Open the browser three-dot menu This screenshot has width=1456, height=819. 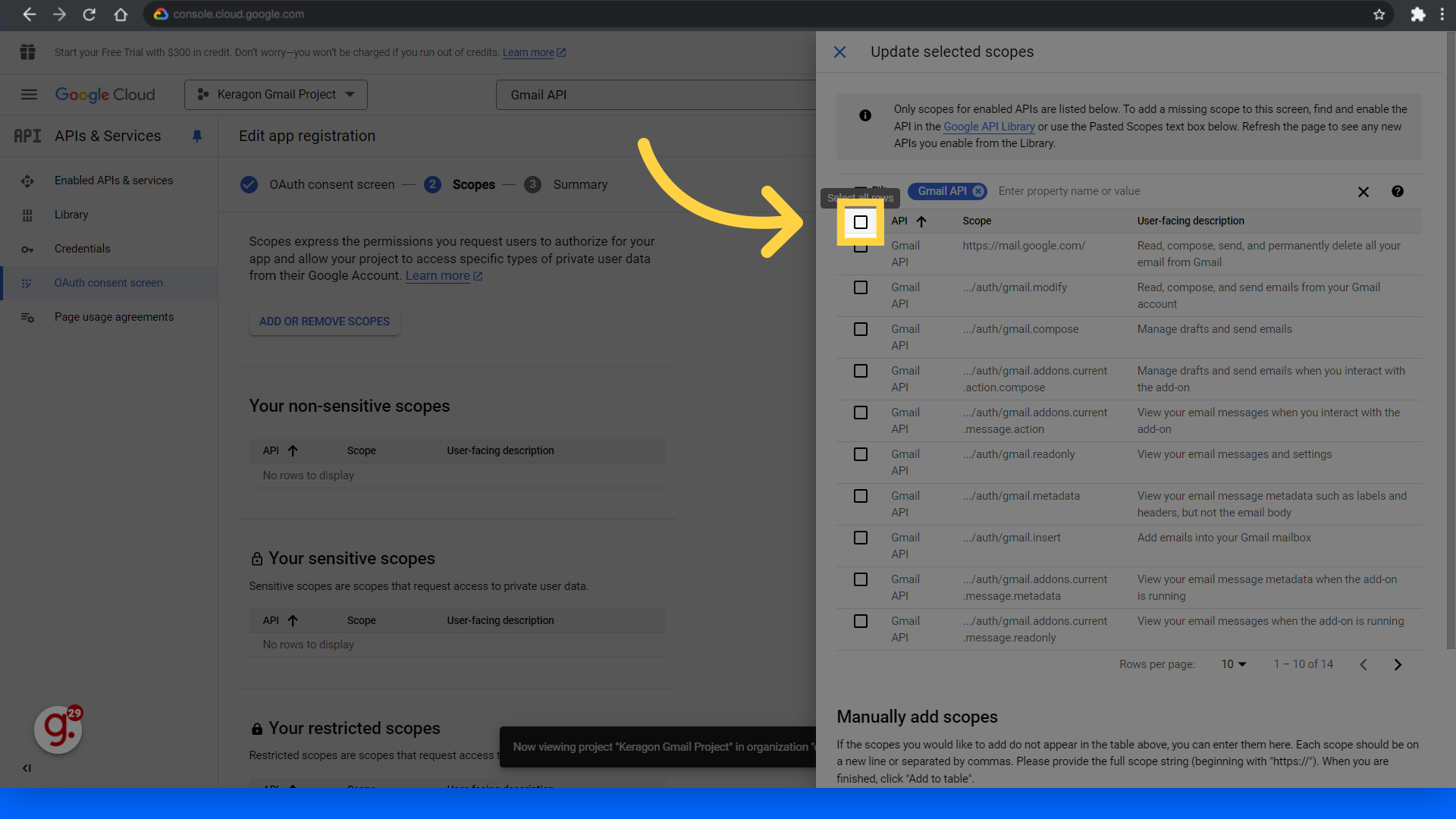[x=1442, y=14]
